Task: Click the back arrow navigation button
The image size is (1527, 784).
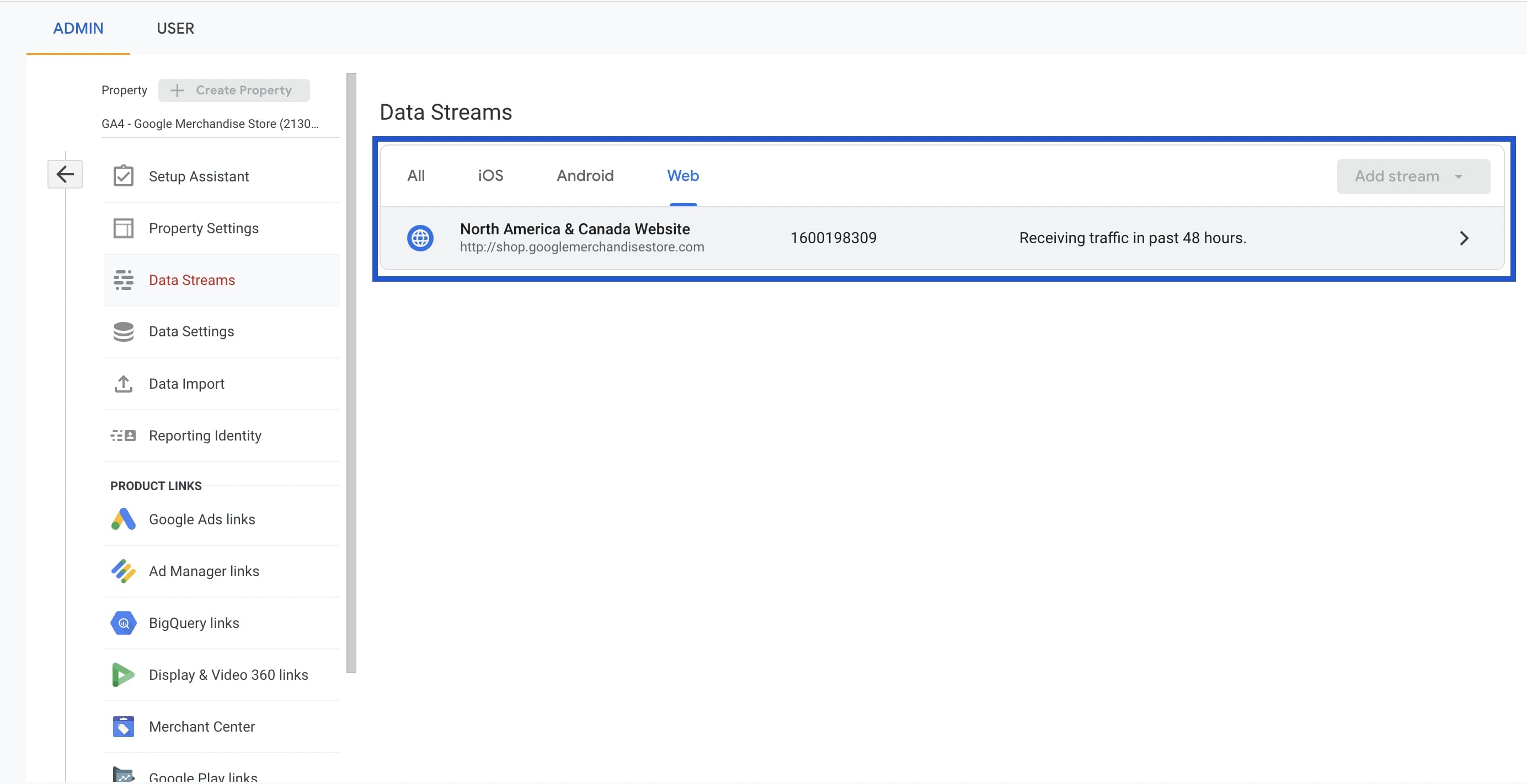Action: click(x=65, y=174)
